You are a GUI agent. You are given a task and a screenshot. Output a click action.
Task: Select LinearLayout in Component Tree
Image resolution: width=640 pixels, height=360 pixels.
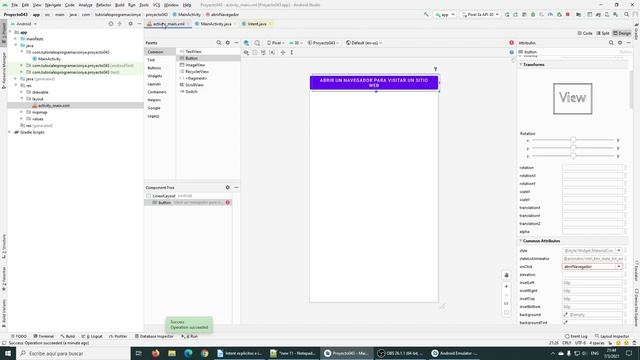165,196
